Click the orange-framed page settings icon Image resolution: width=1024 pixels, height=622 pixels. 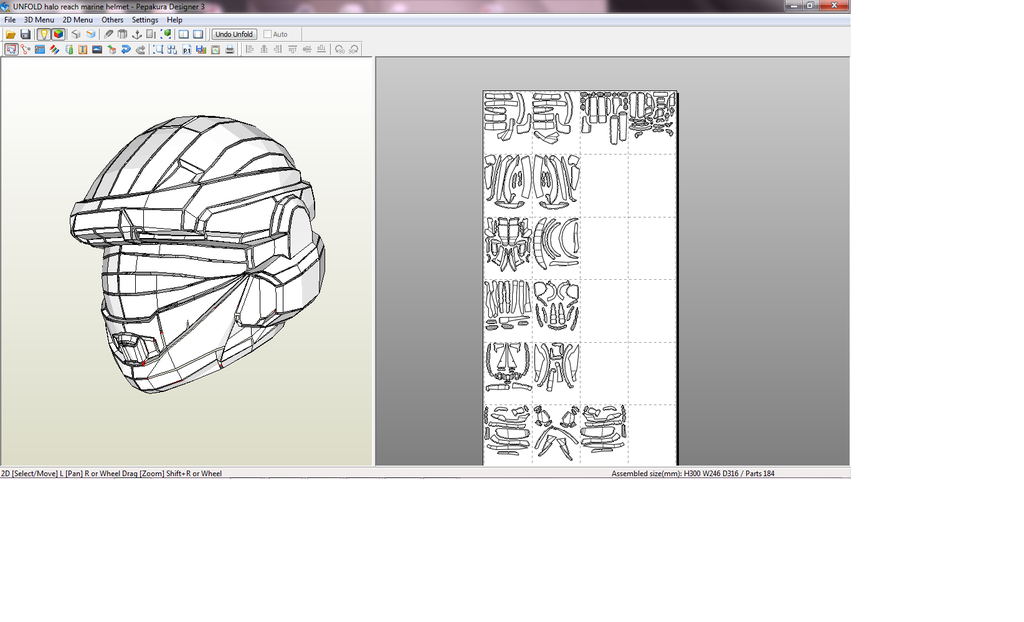(216, 49)
